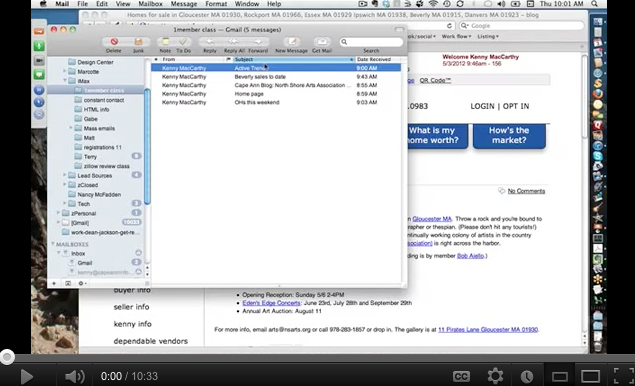This screenshot has height=386, width=635.
Task: Open the Mailbox menu
Action: [x=150, y=4]
